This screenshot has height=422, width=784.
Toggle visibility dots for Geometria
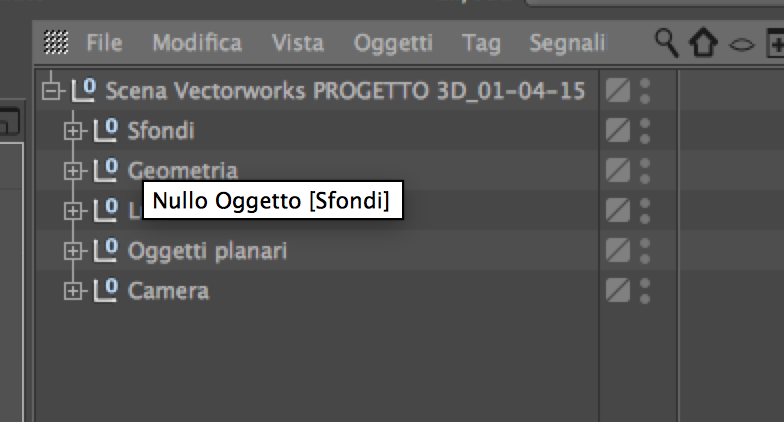(x=645, y=171)
